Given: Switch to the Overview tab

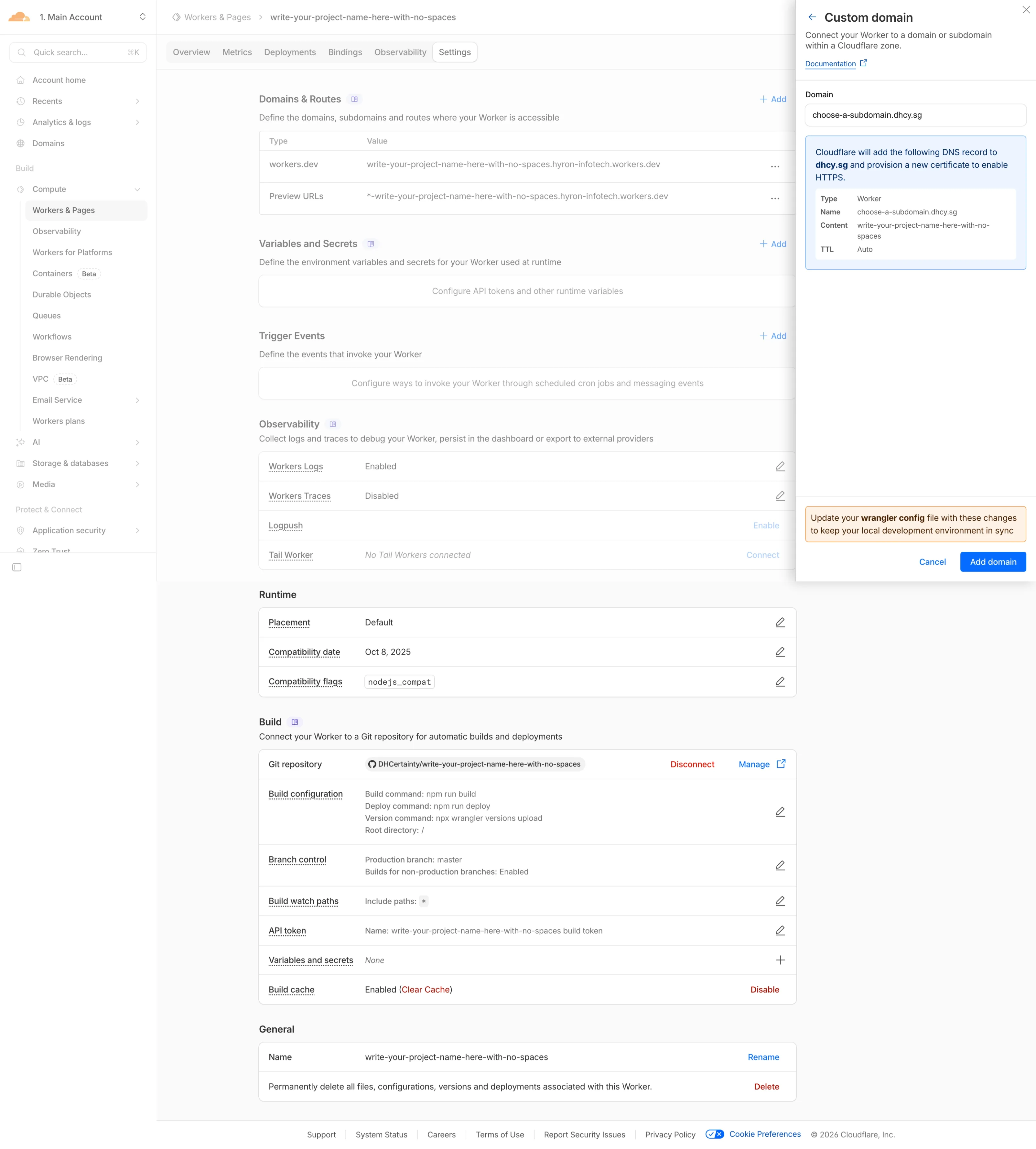Looking at the screenshot, I should (x=191, y=52).
